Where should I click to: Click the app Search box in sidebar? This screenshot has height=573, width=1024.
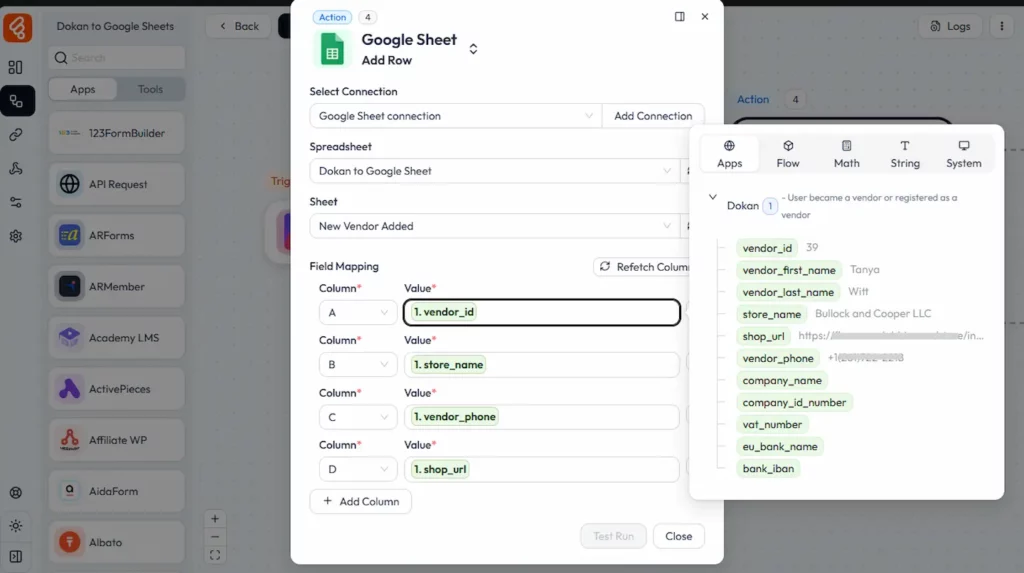116,57
